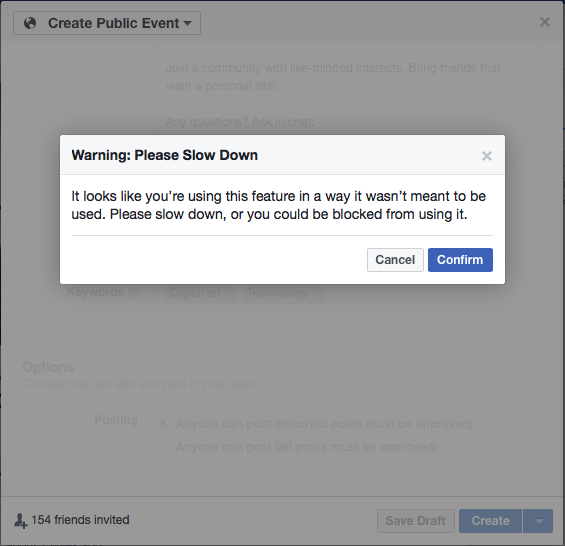
Task: Select the Digital art keyword label
Action: click(195, 293)
